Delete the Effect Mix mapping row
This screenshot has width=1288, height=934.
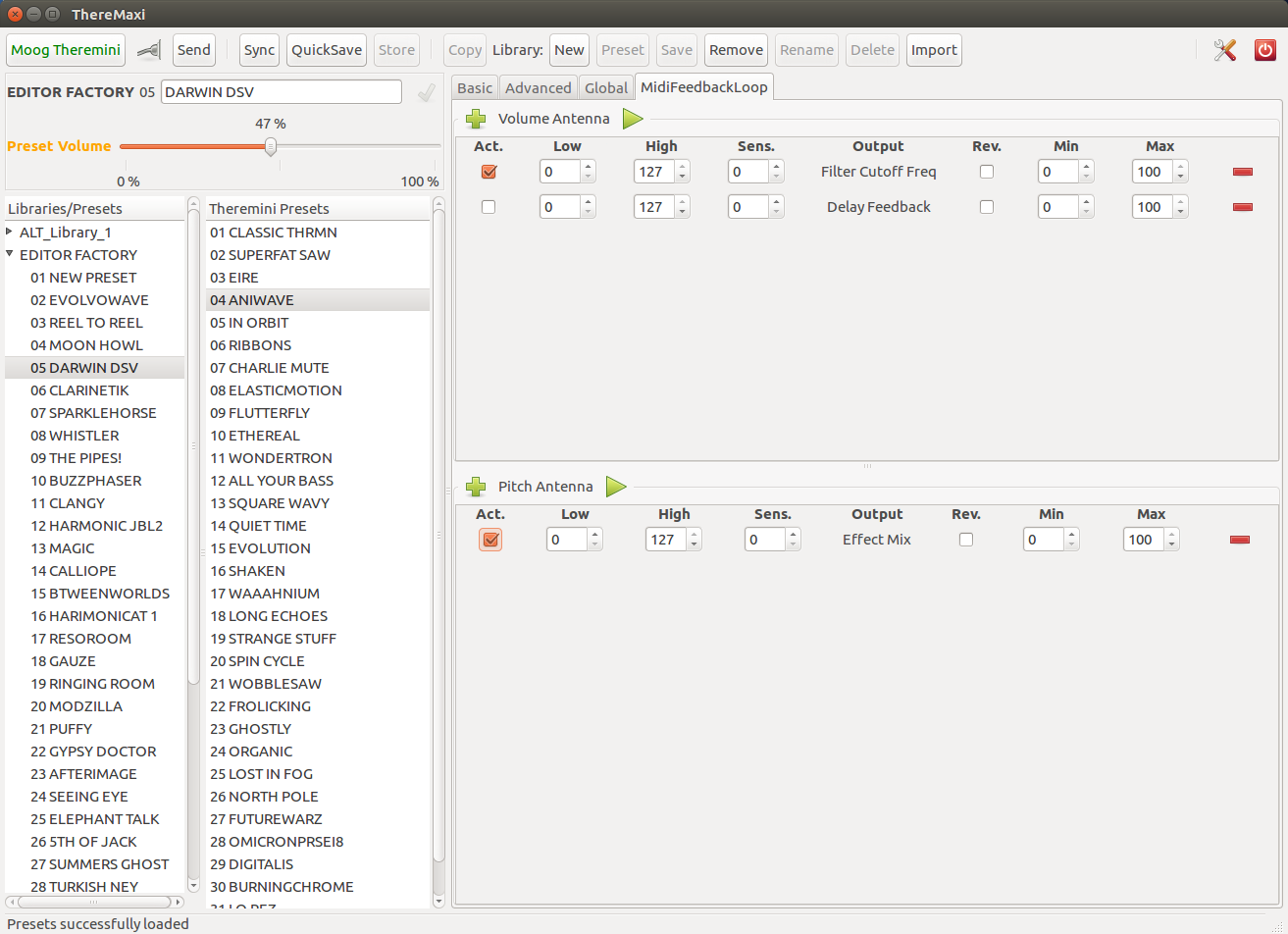click(x=1239, y=540)
